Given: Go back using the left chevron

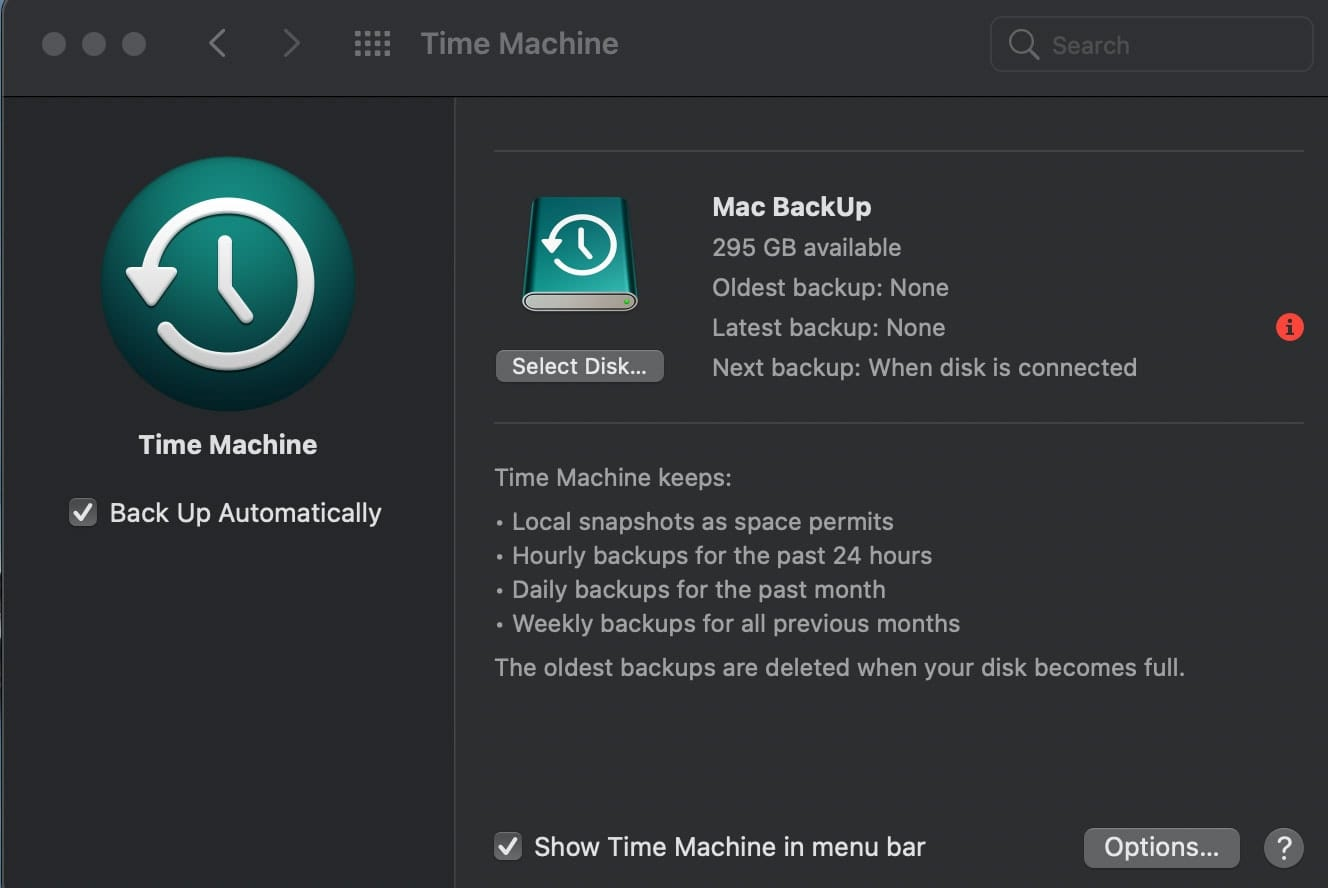Looking at the screenshot, I should 217,44.
